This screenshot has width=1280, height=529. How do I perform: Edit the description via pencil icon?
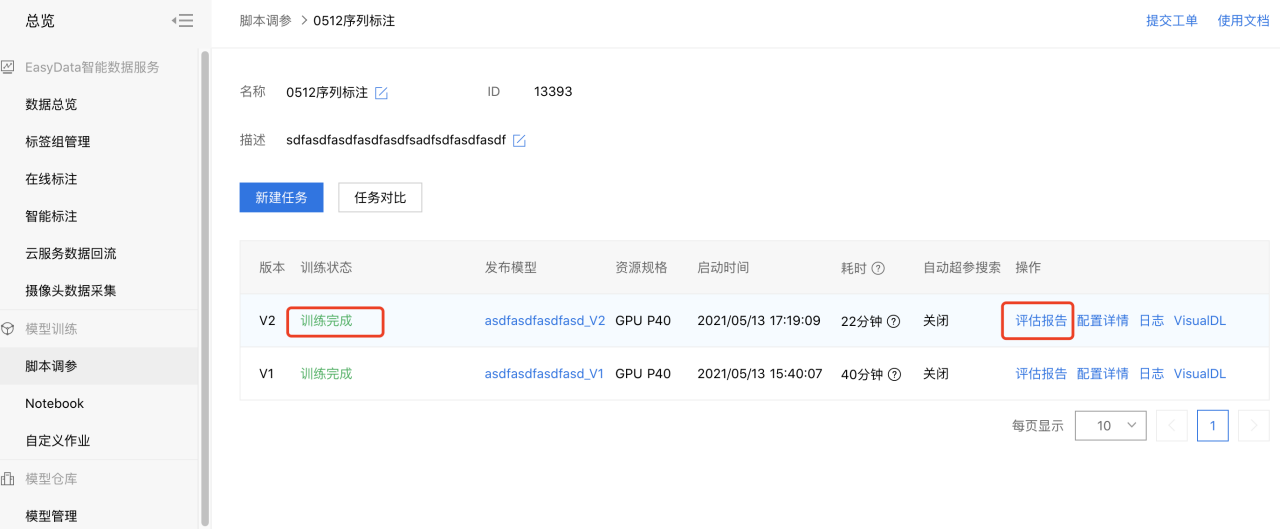tap(519, 141)
